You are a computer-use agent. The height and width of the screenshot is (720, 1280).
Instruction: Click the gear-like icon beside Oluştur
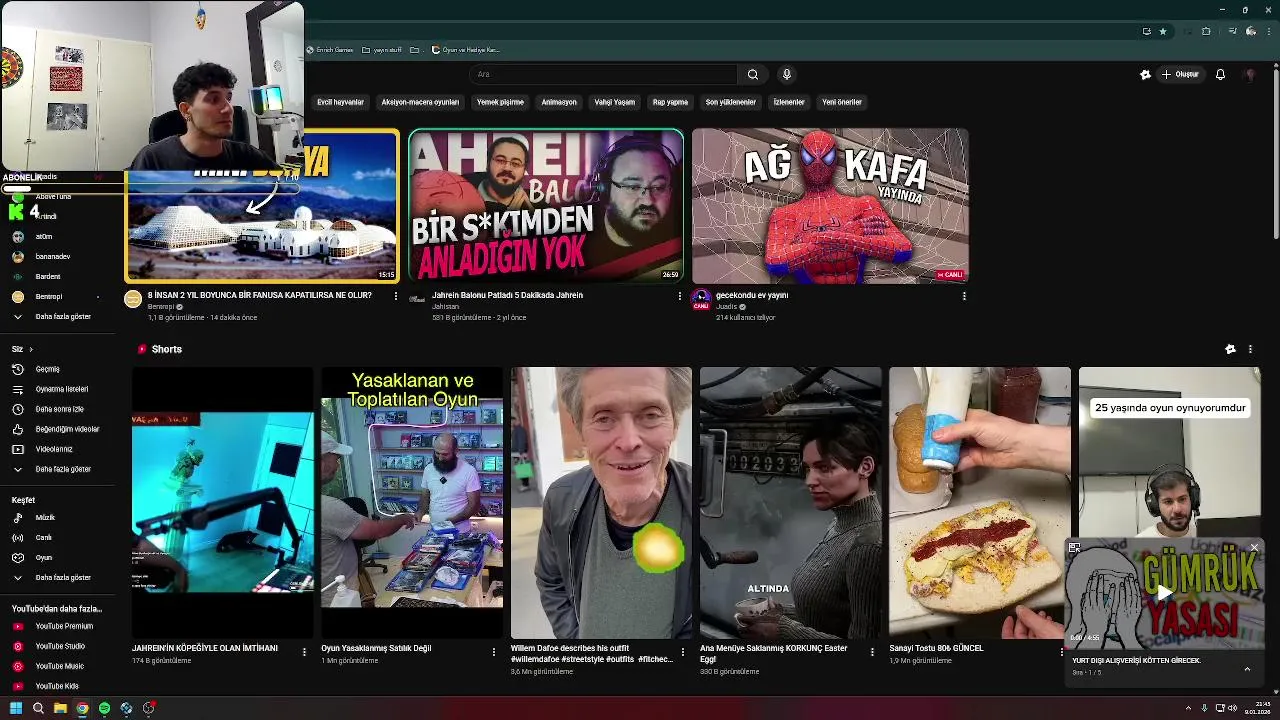click(x=1145, y=74)
